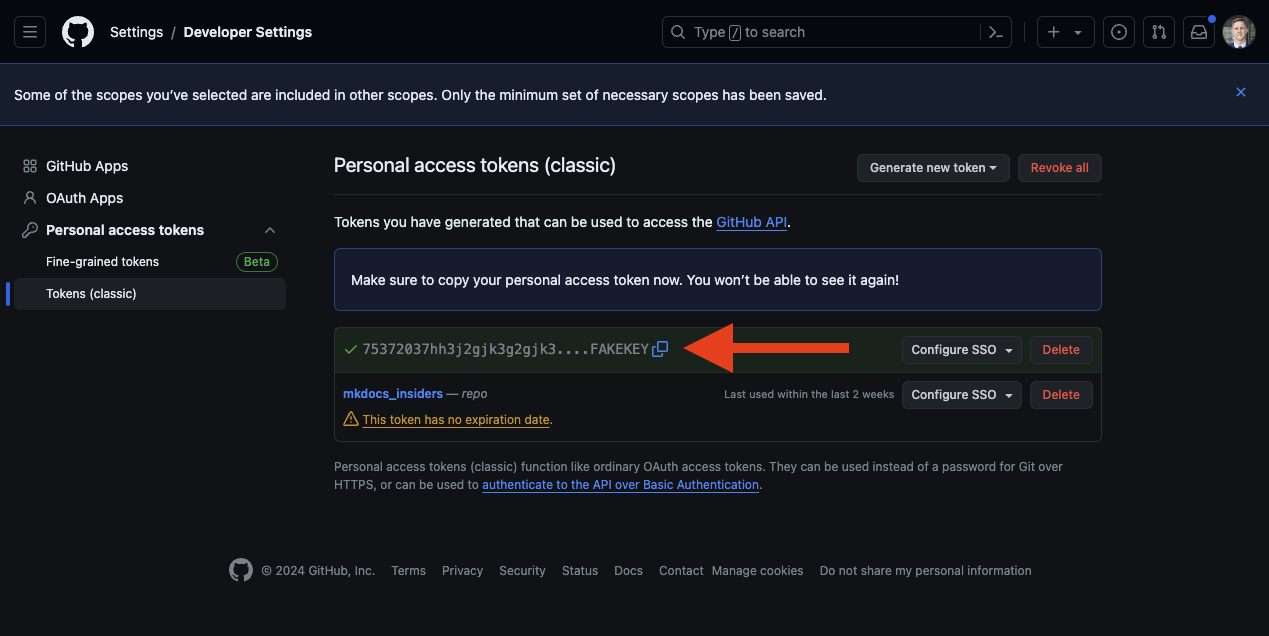The height and width of the screenshot is (636, 1269).
Task: Open the Pull requests icon in header
Action: [x=1159, y=32]
